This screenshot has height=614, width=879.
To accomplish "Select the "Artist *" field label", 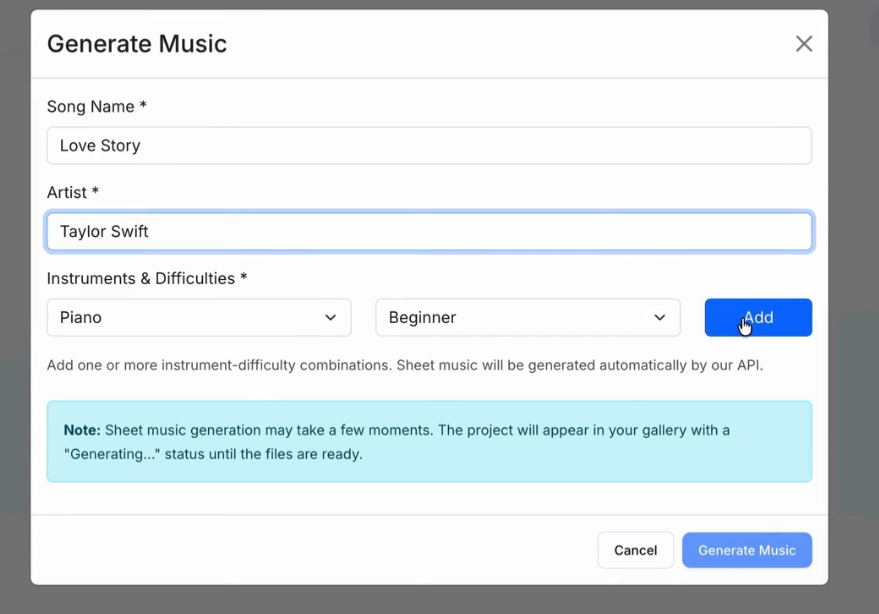I will coord(73,192).
